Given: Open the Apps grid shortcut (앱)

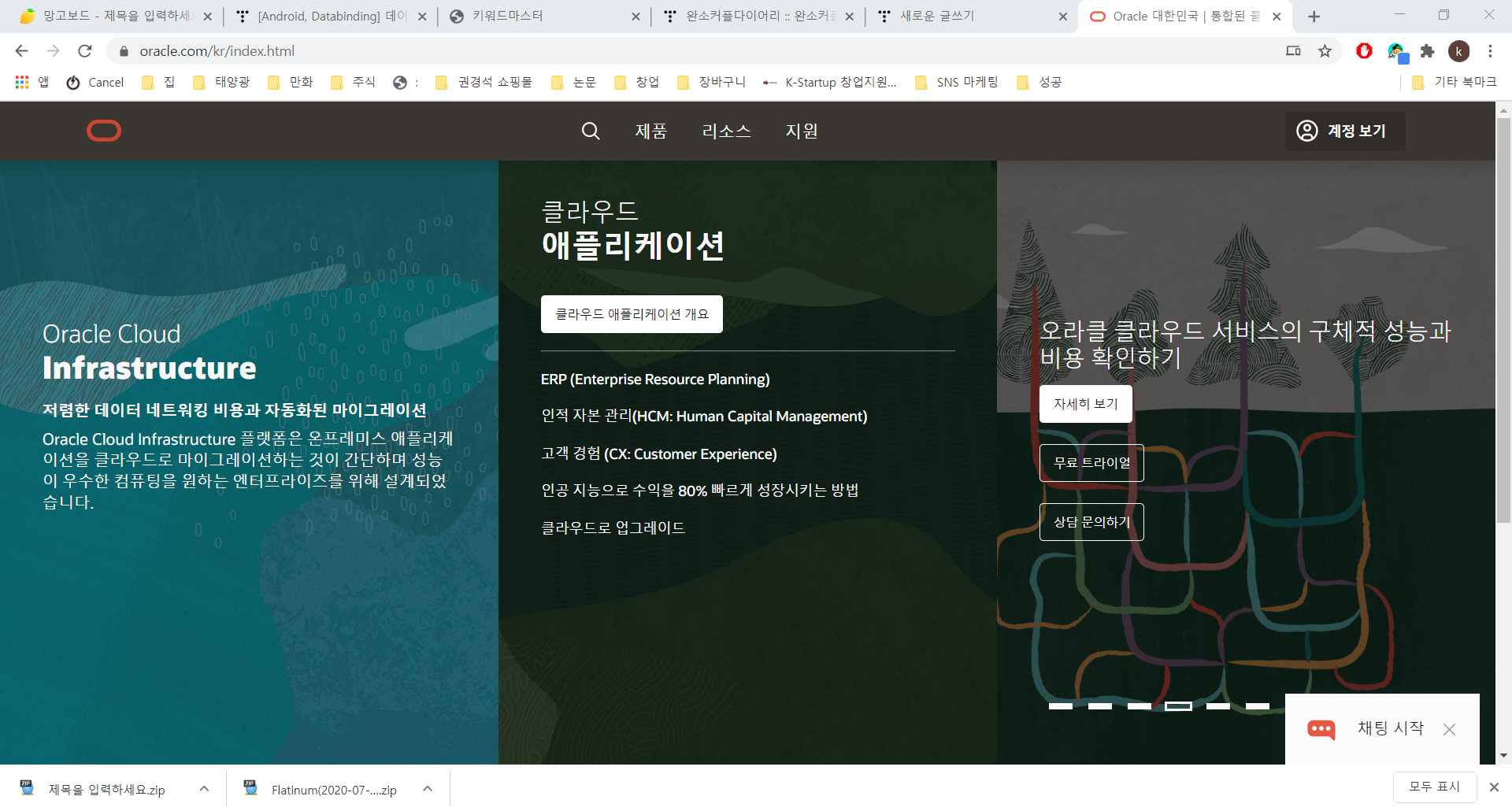Looking at the screenshot, I should (31, 82).
